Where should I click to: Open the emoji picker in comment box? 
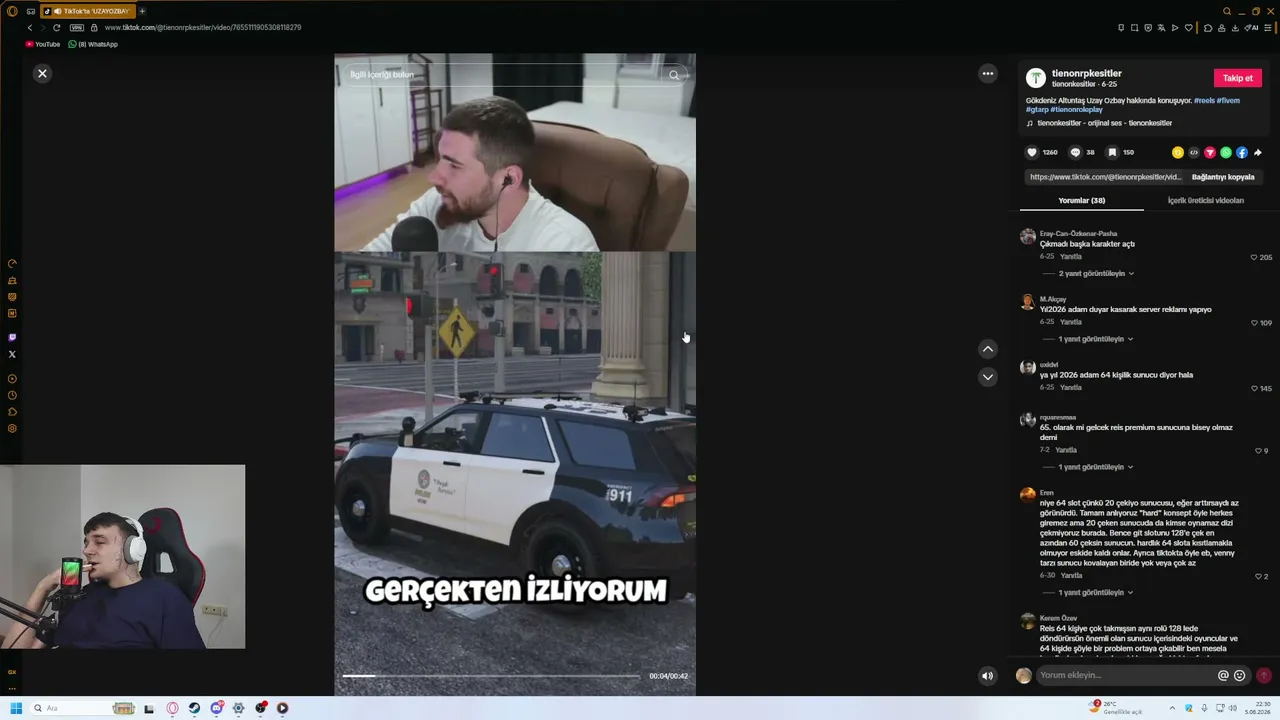click(1240, 676)
